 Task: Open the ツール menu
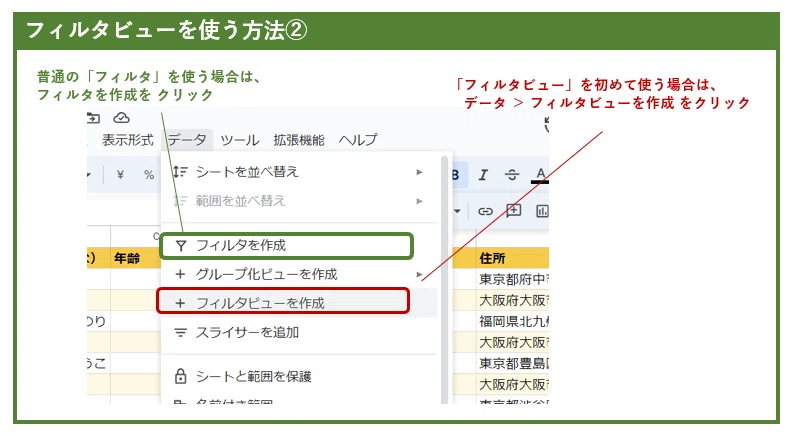pos(239,140)
